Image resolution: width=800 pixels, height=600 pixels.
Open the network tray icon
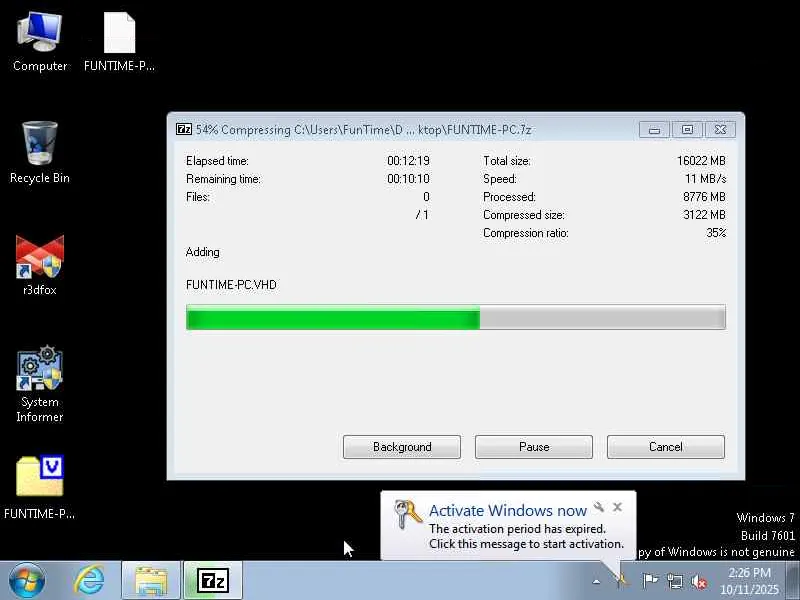(x=675, y=581)
